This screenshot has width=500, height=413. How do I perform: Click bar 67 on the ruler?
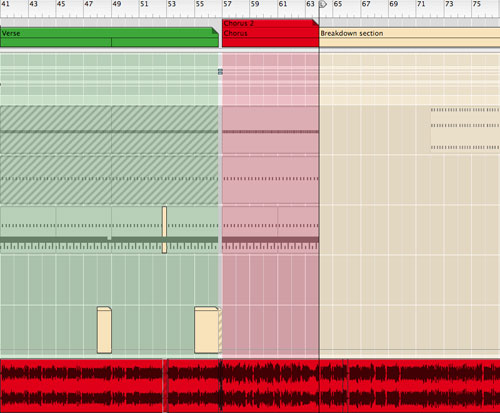click(366, 4)
